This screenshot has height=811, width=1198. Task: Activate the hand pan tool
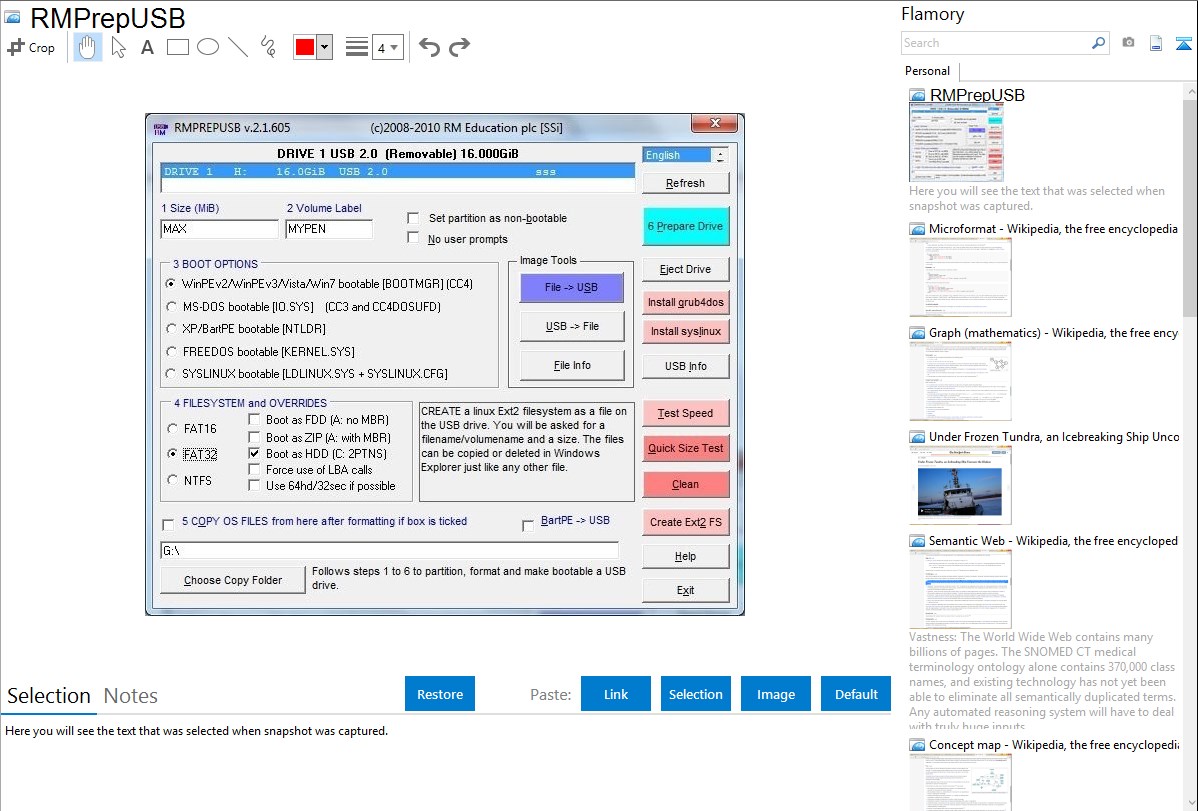click(88, 47)
